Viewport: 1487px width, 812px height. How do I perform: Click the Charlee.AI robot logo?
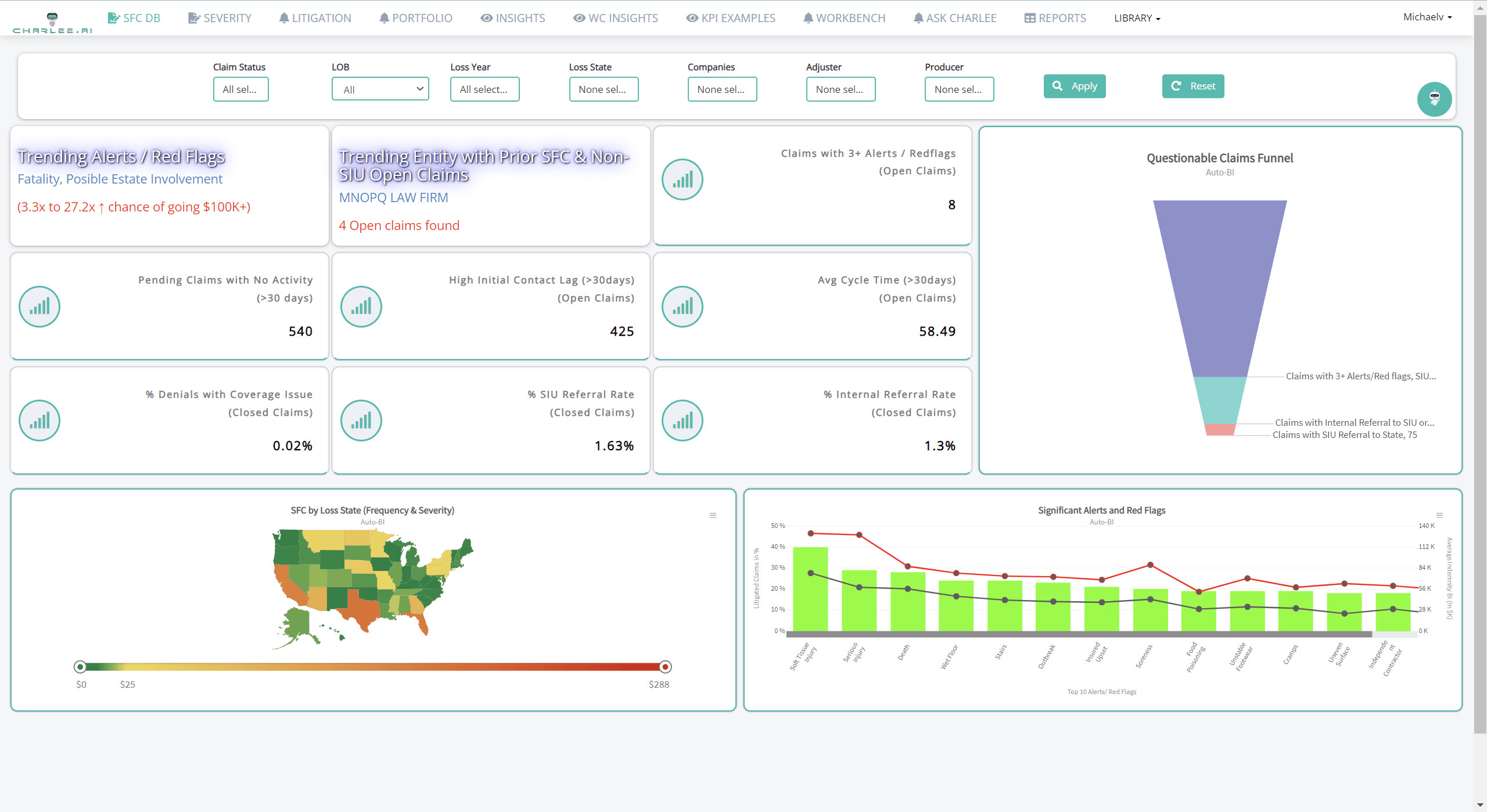[52, 22]
